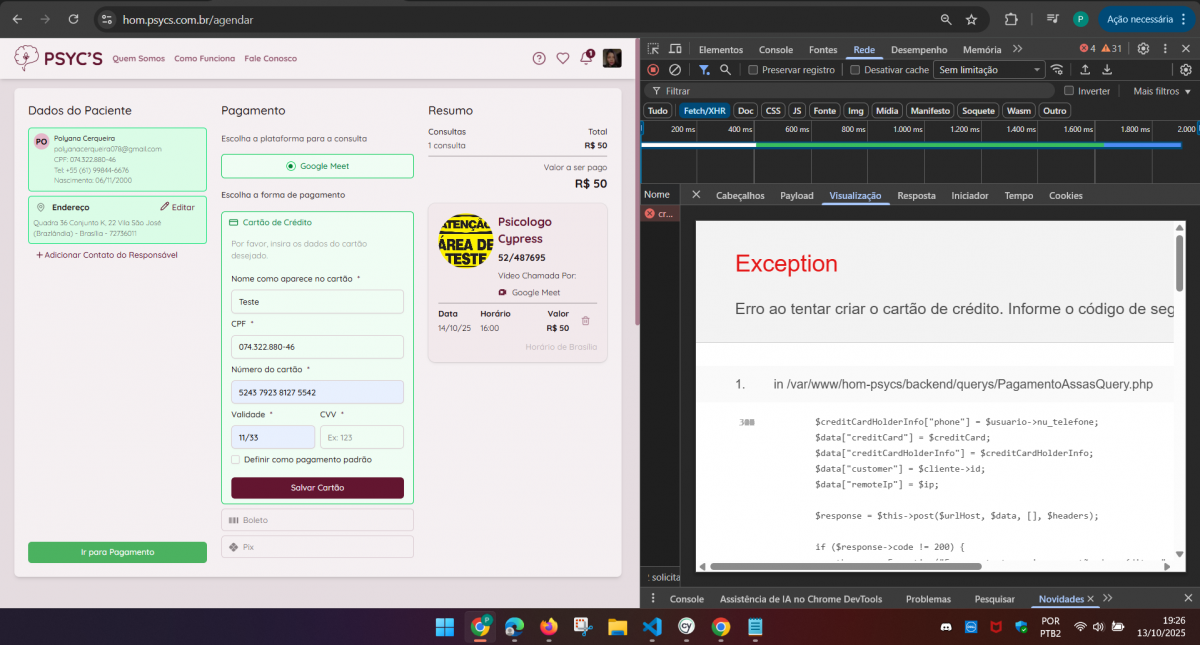This screenshot has width=1200, height=645.
Task: Click the Ir para Pagamento button
Action: point(117,552)
